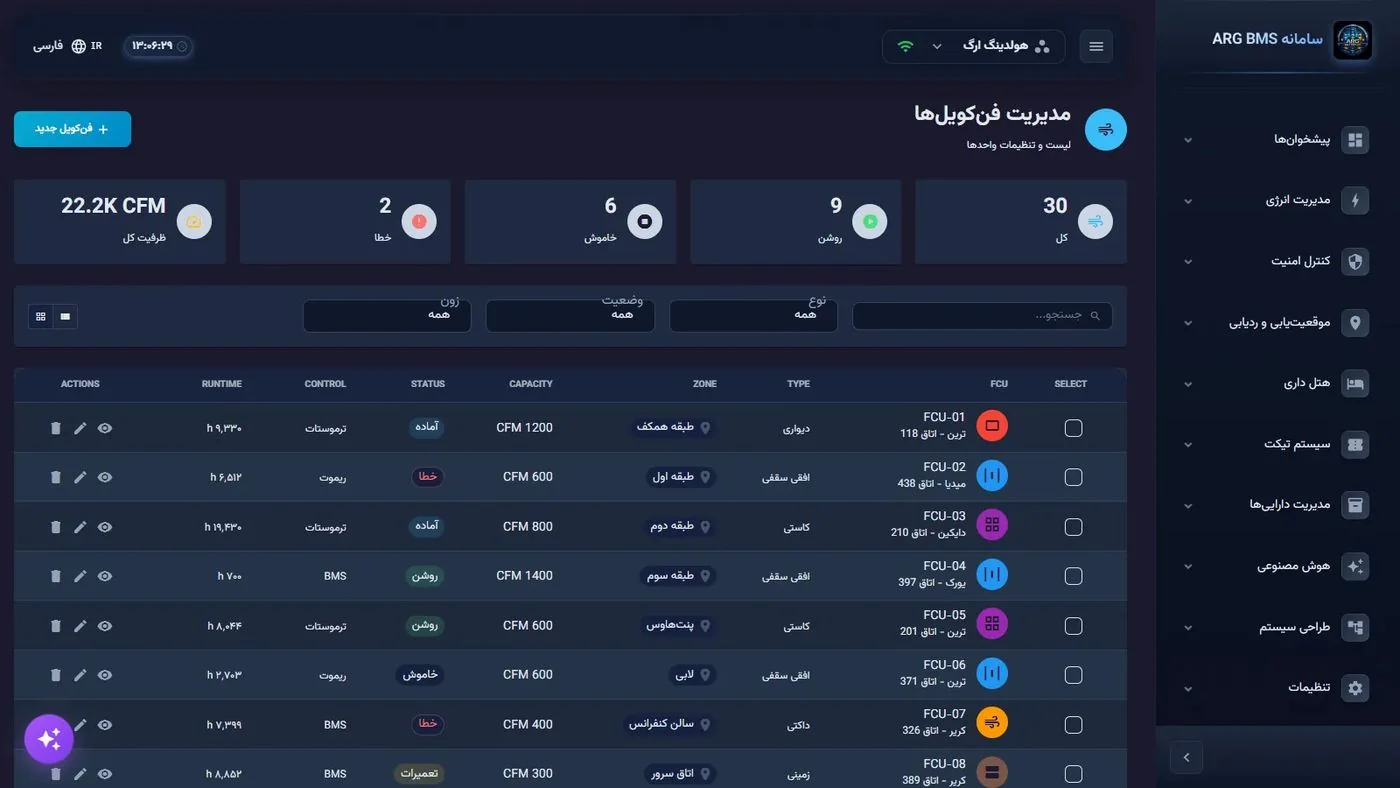Tick the checkbox for FCU-07
The height and width of the screenshot is (788, 1400).
click(x=1073, y=725)
